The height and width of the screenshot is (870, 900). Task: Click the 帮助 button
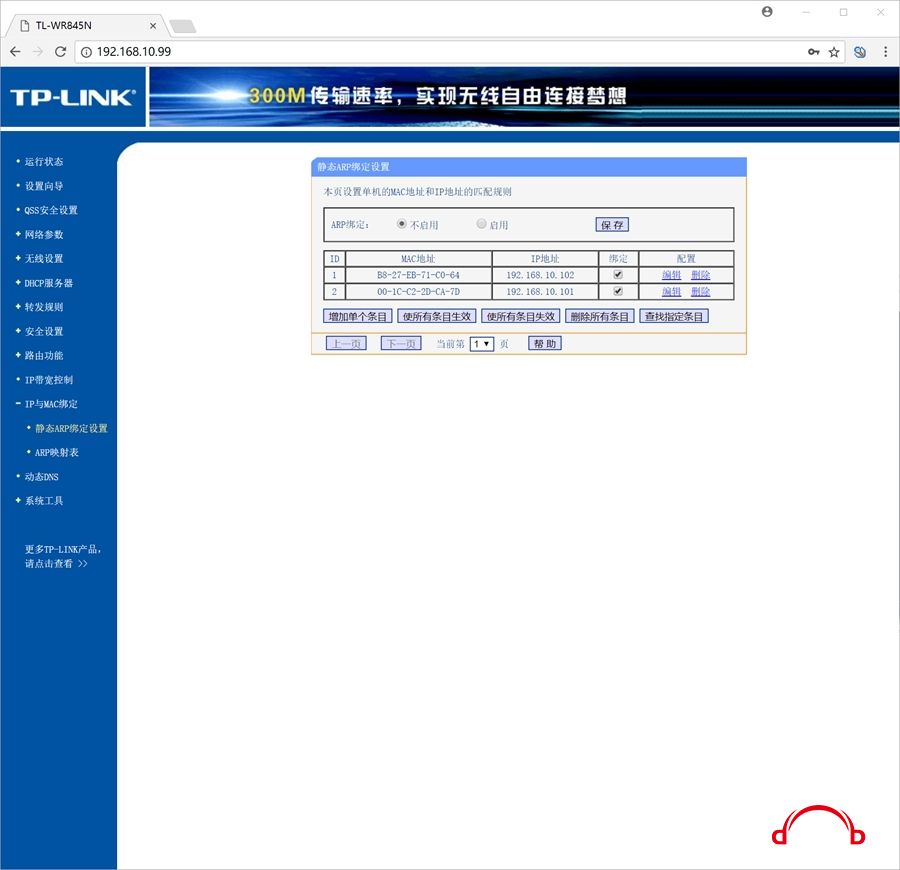coord(545,344)
